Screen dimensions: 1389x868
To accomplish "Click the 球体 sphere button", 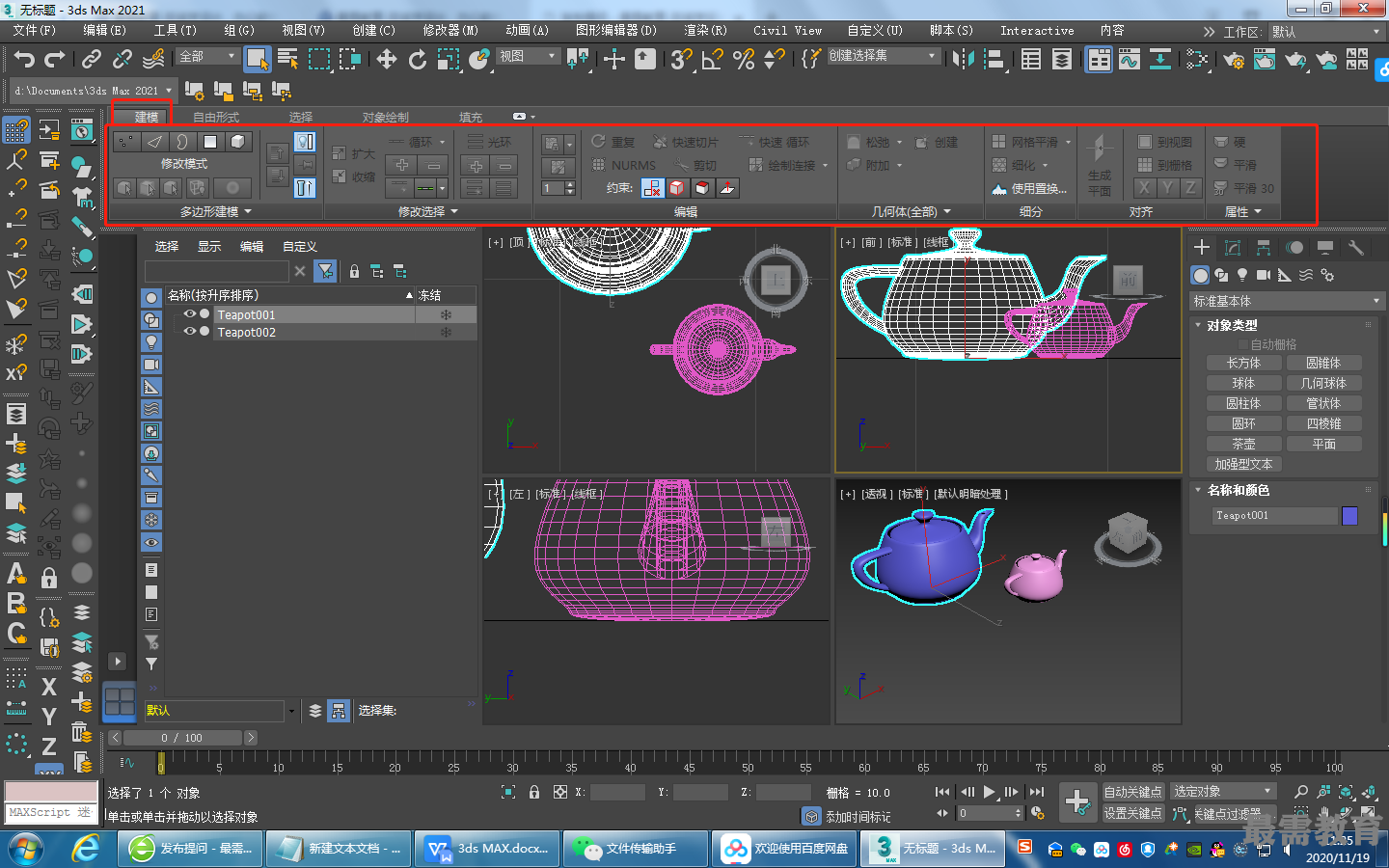I will pyautogui.click(x=1243, y=383).
